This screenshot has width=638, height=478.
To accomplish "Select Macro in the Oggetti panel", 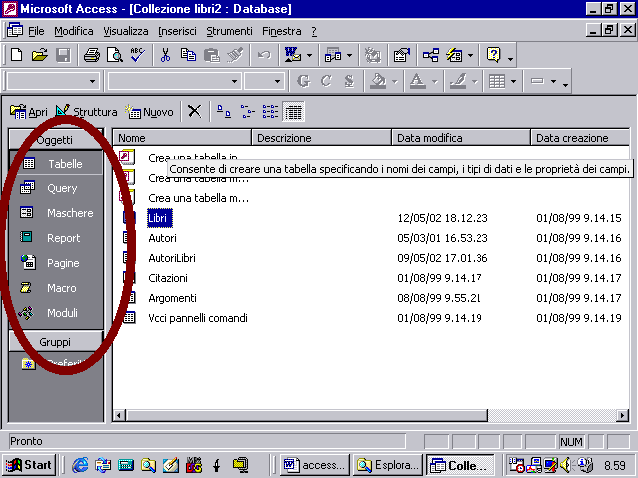I will (x=56, y=288).
